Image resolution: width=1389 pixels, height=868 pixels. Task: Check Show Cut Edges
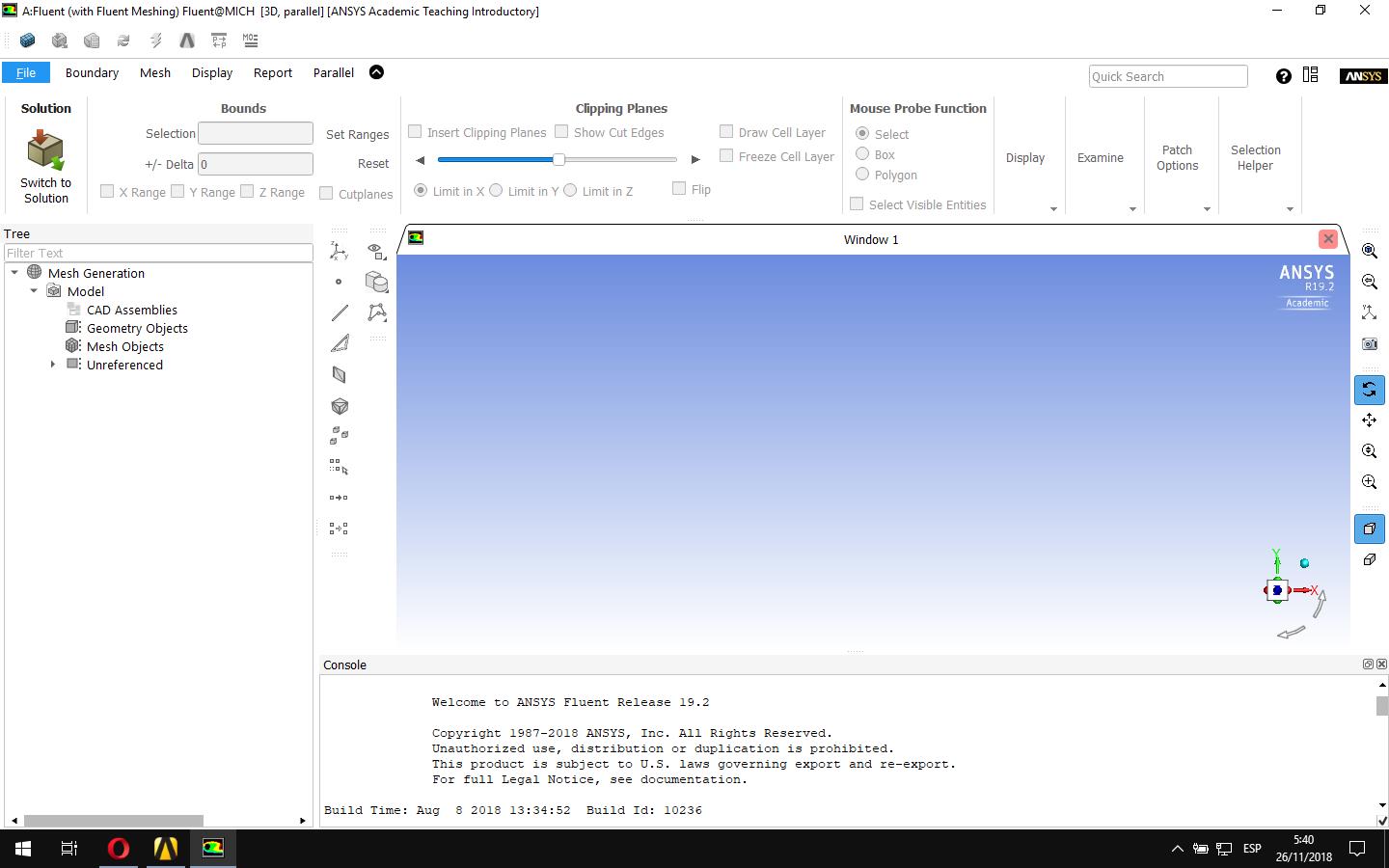561,131
